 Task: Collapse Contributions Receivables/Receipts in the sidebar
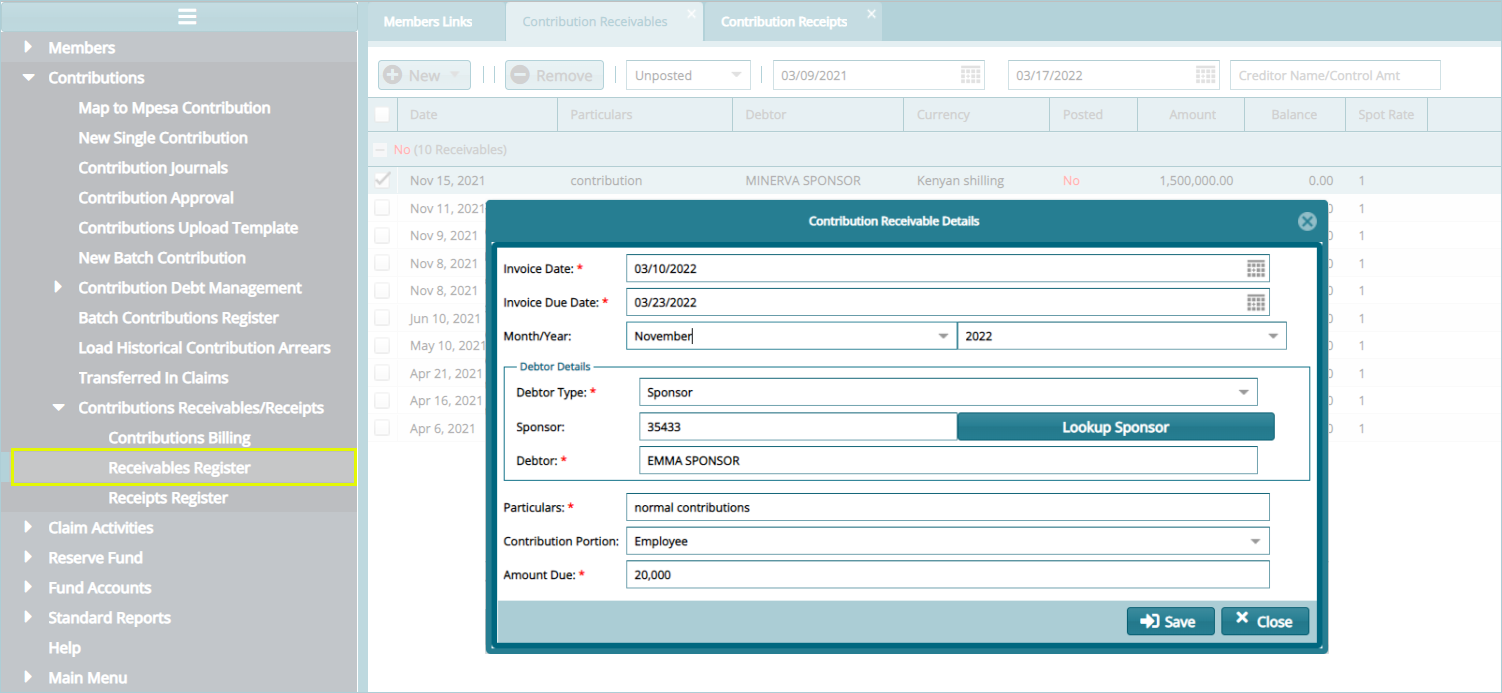click(x=58, y=407)
